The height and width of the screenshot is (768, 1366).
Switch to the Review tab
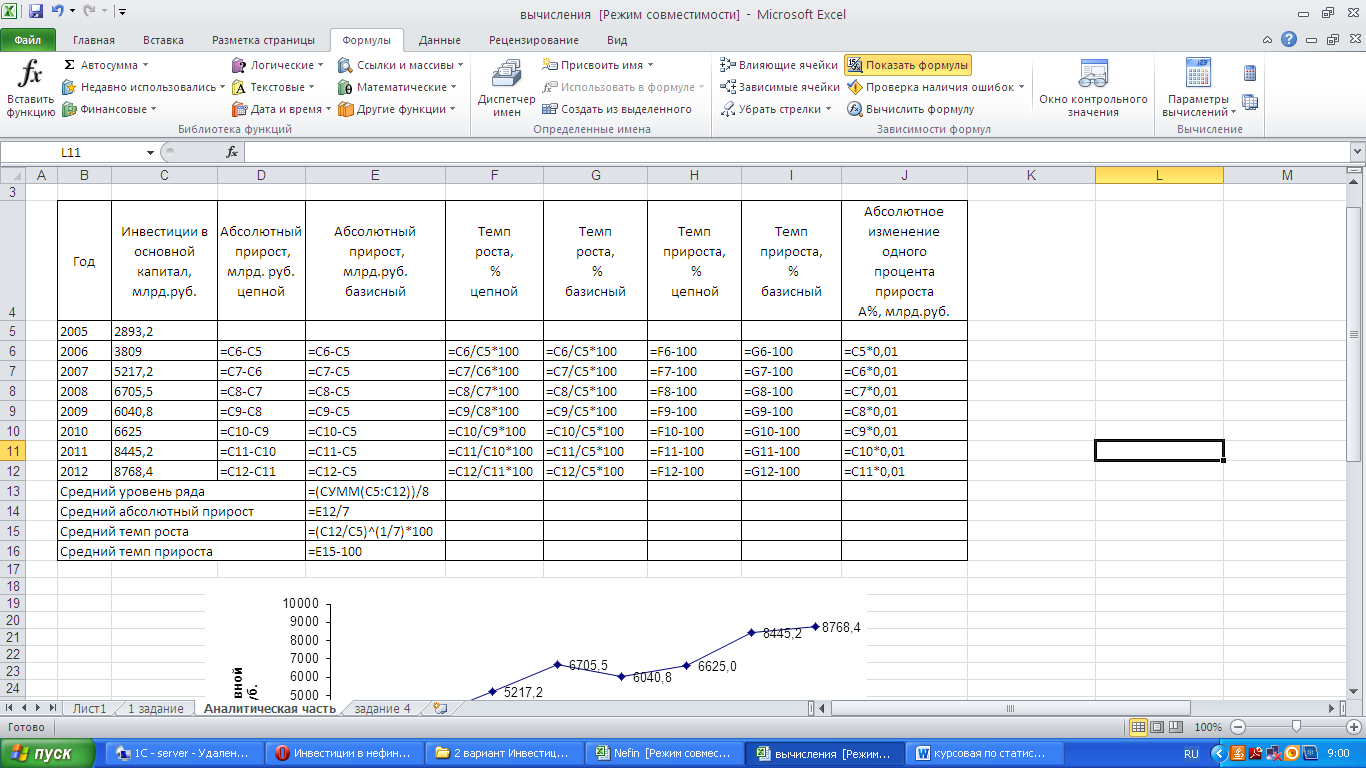pos(534,40)
